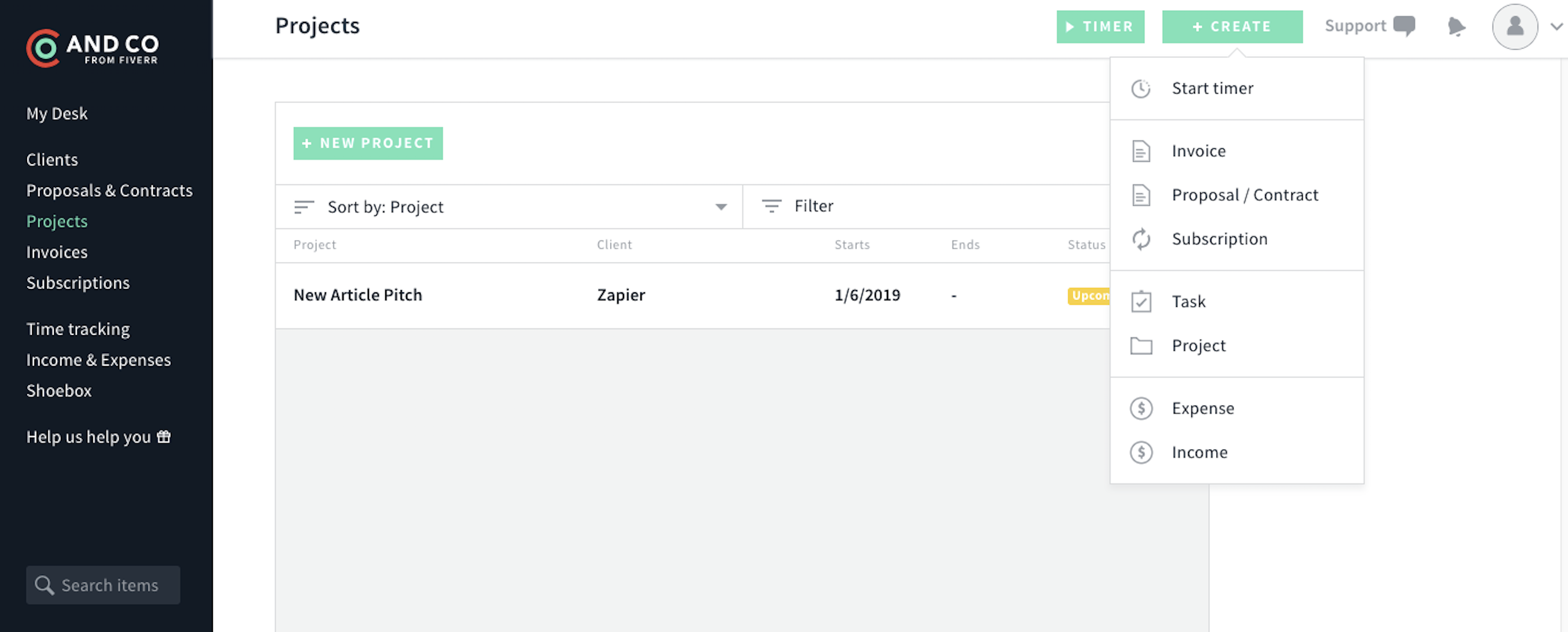The image size is (1568, 632).
Task: Expand the account menu chevron
Action: coord(1556,27)
